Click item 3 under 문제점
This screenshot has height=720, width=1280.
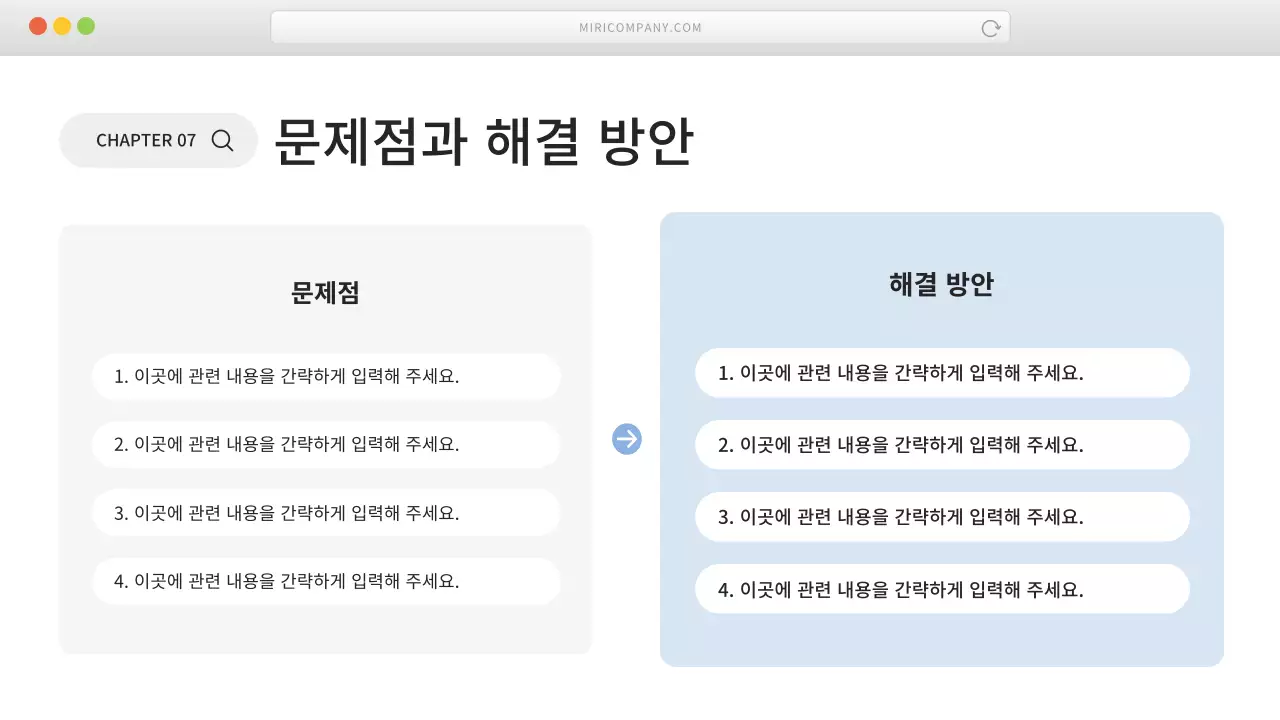click(x=325, y=512)
